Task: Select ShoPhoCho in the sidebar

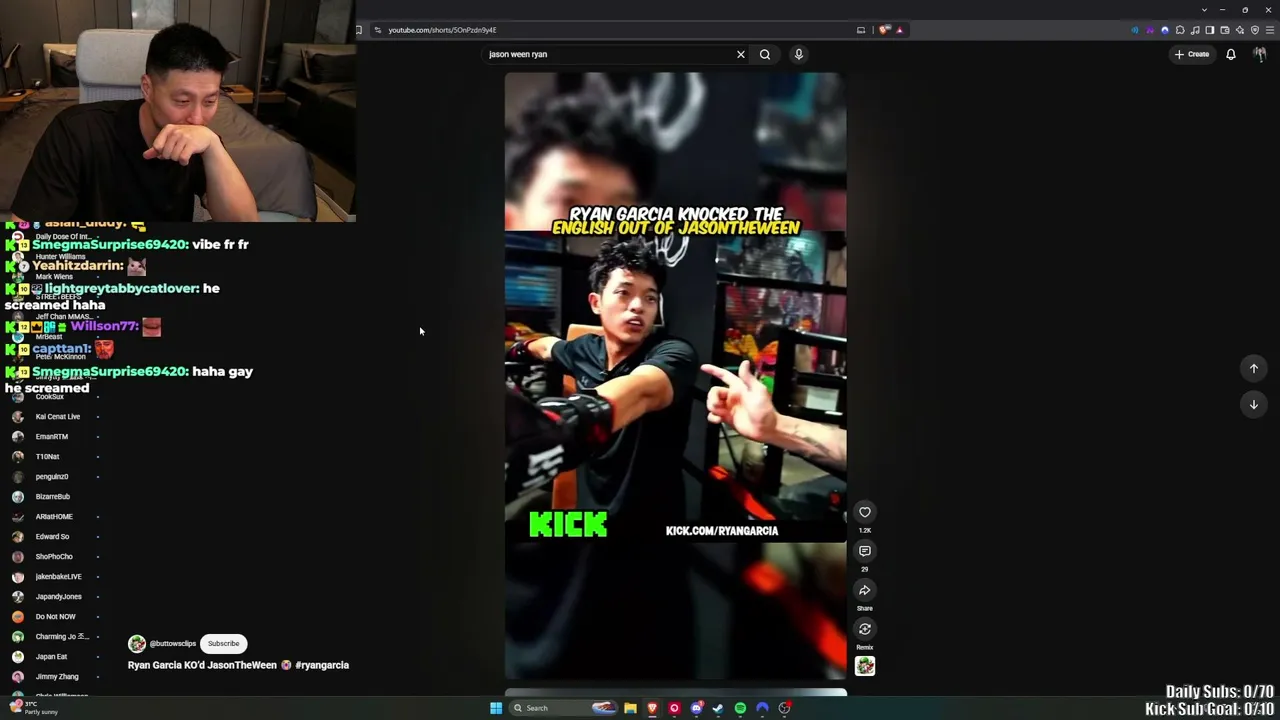Action: (x=56, y=557)
